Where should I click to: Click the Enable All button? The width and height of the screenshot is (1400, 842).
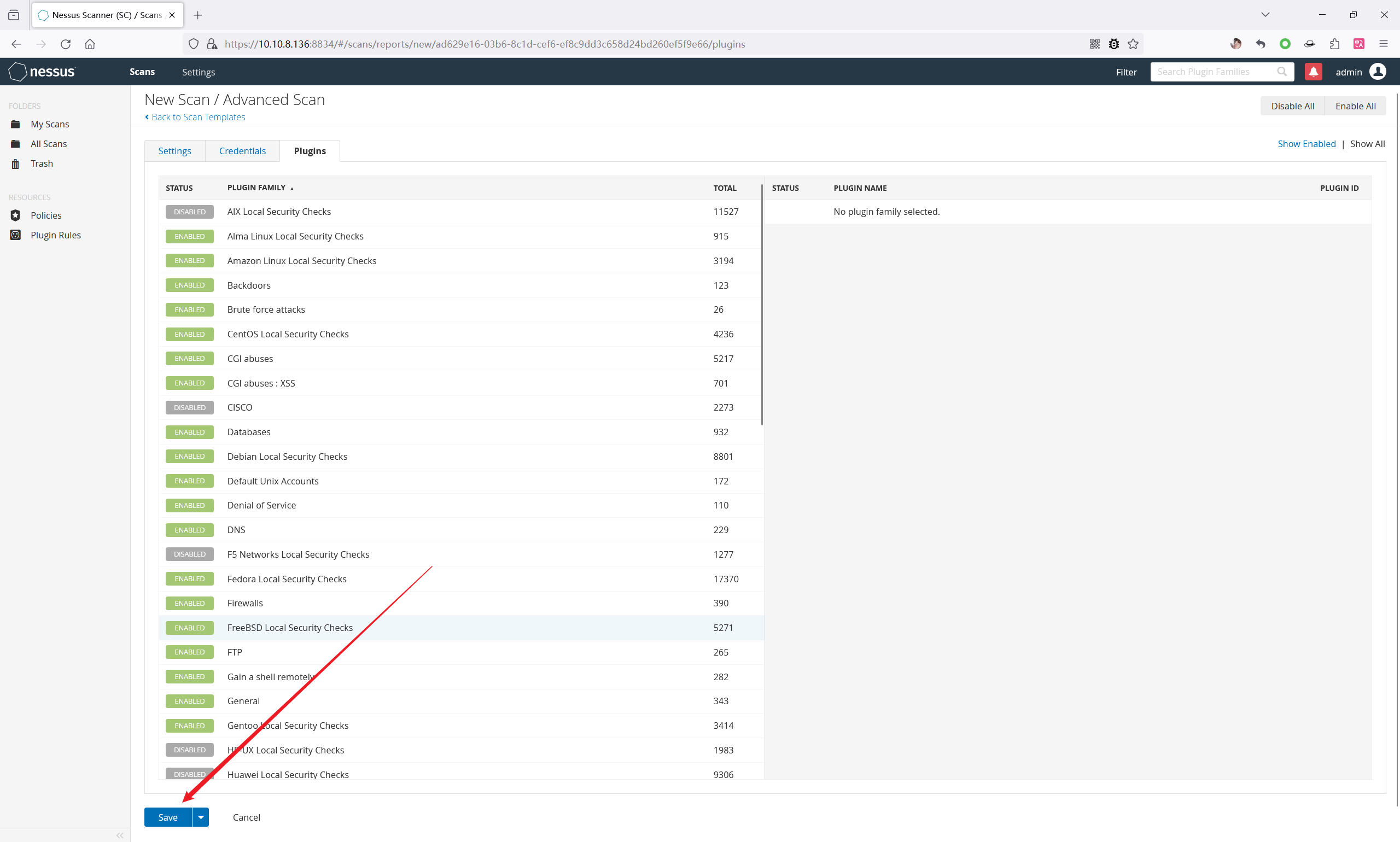[1355, 106]
